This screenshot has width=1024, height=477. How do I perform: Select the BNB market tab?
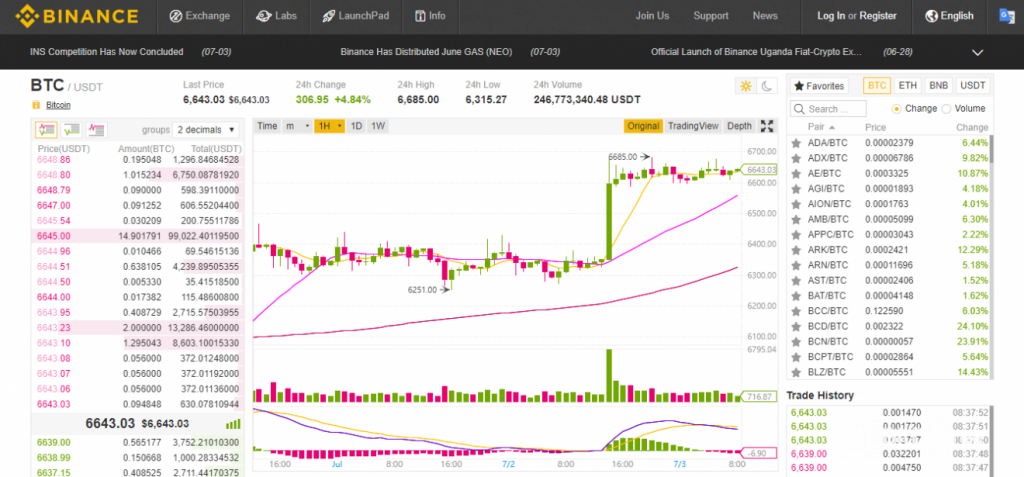pos(938,86)
